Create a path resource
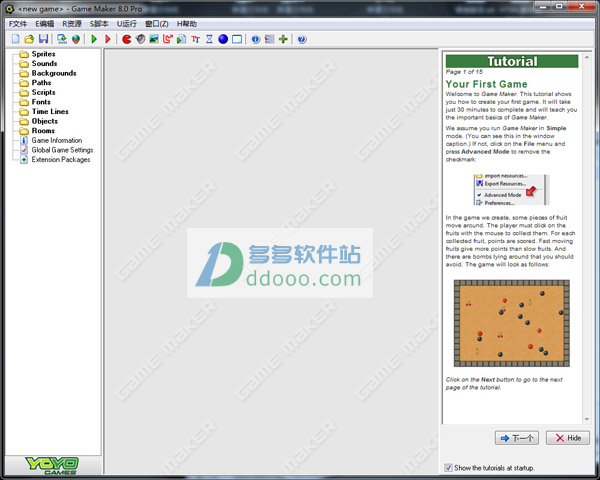This screenshot has height=480, width=600. click(x=168, y=39)
